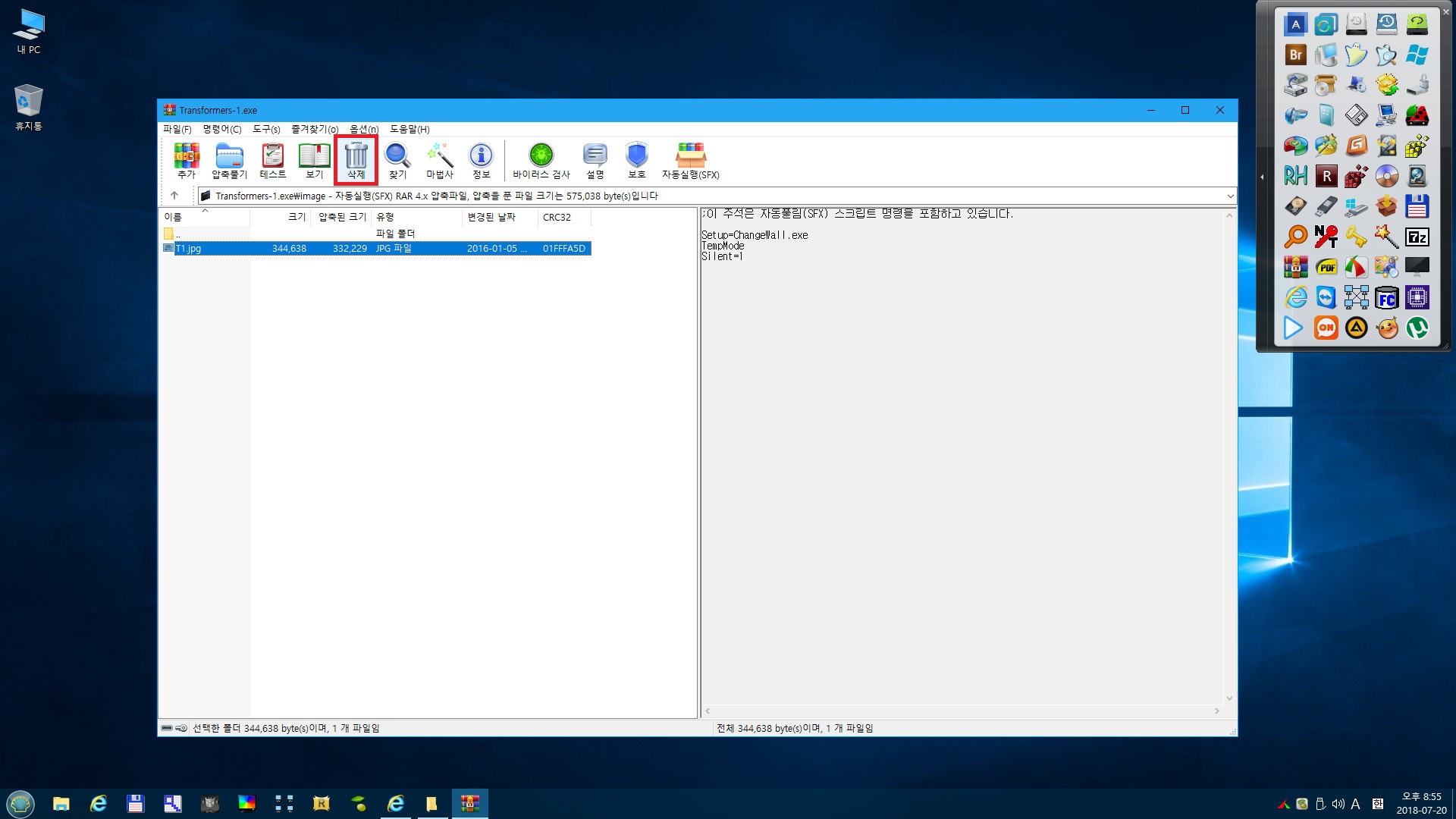Show archive Info (정보) icon

pos(481,161)
